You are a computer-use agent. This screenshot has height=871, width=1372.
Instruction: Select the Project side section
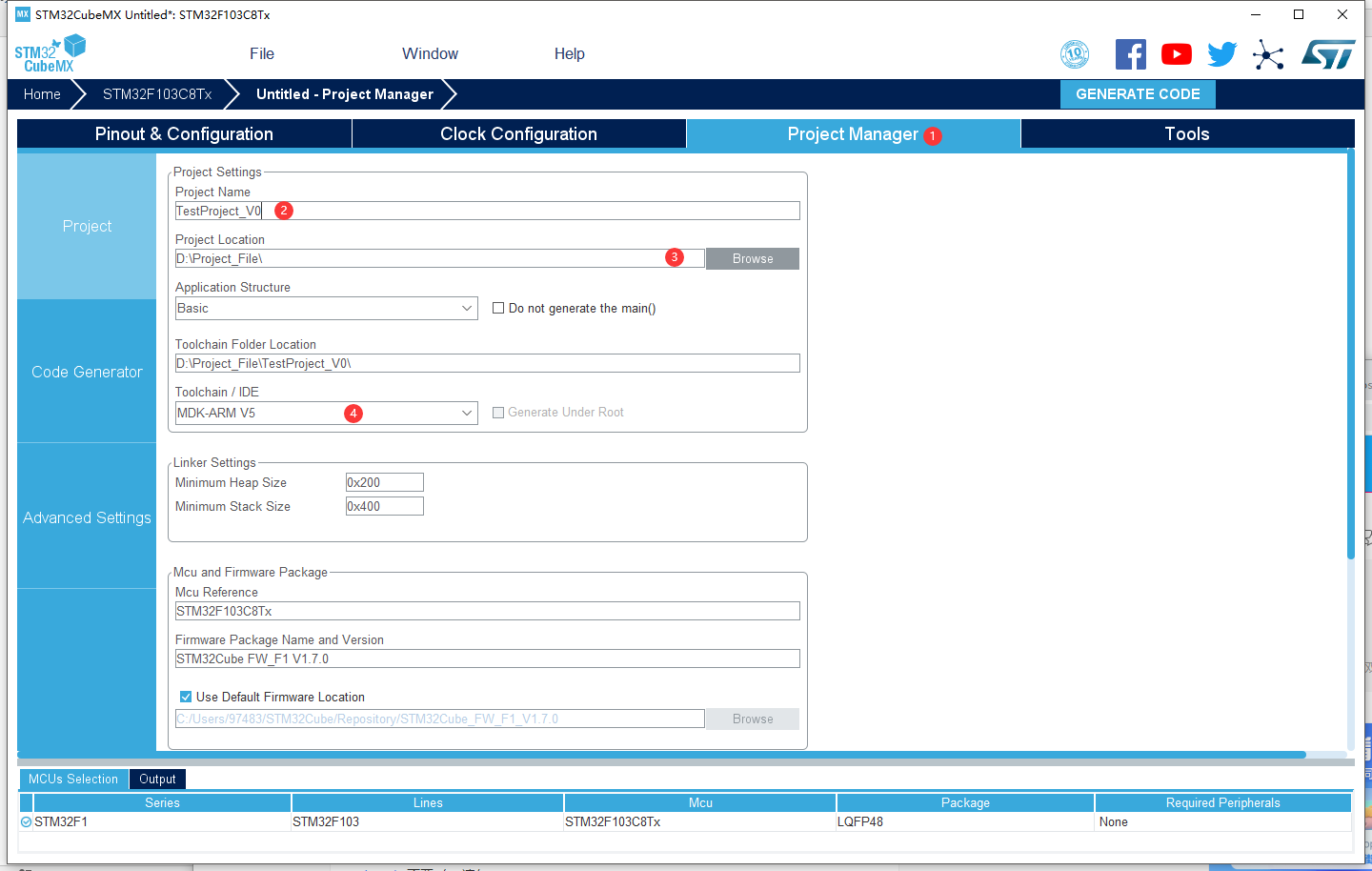[x=87, y=226]
